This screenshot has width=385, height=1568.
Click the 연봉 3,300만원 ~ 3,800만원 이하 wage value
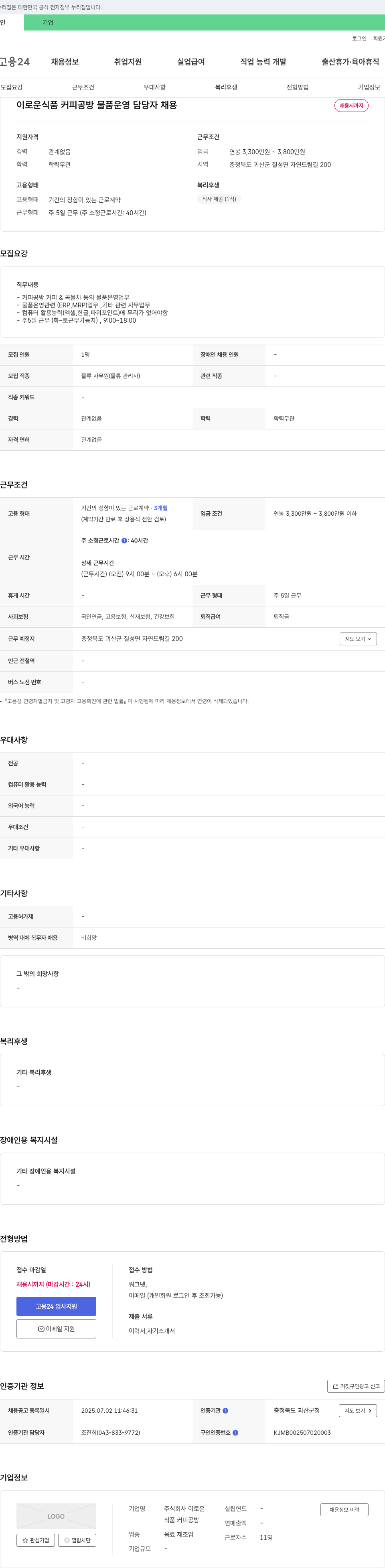click(315, 514)
